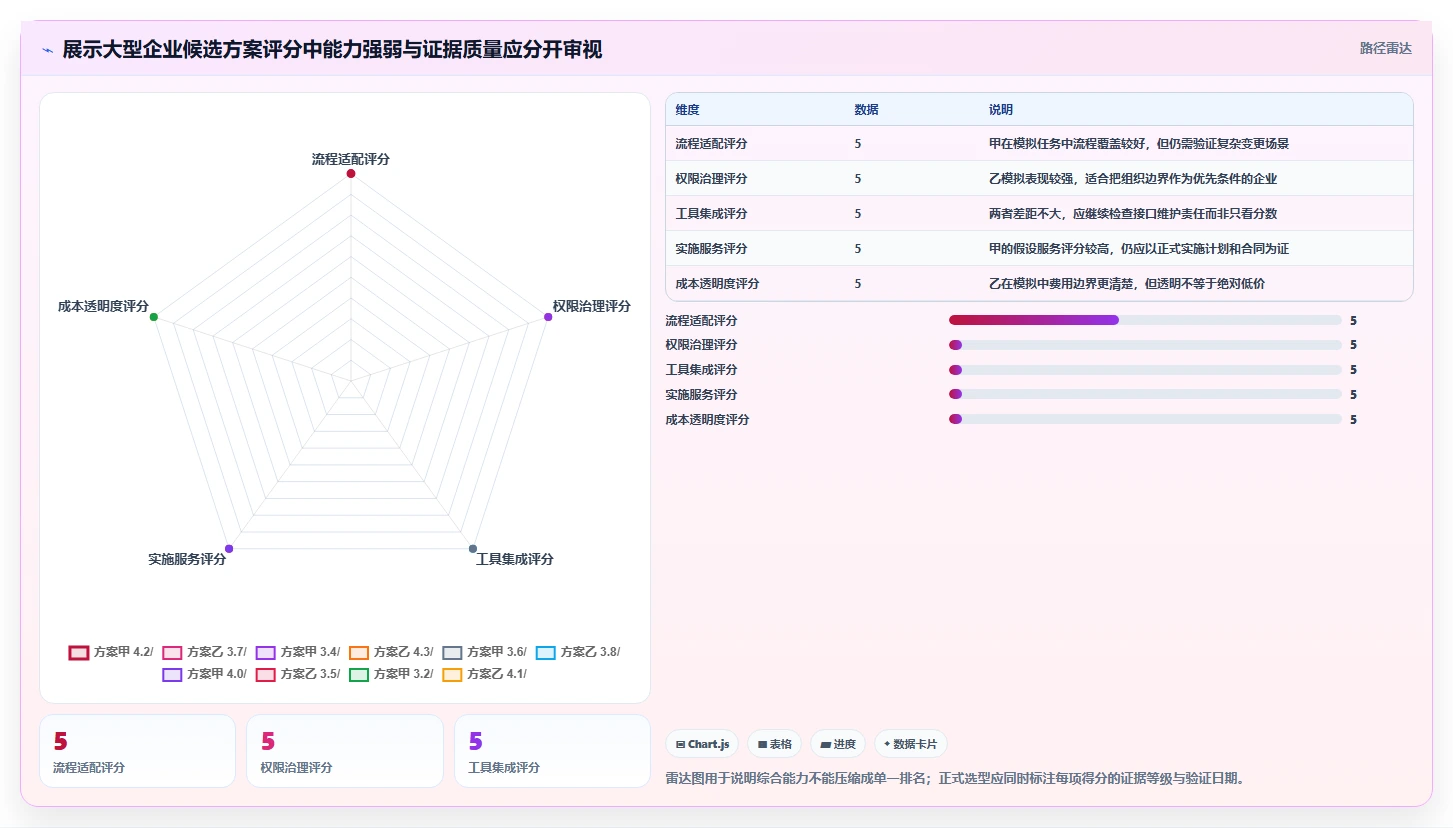Click the 流程适配评分 axis label on the radar
The height and width of the screenshot is (828, 1453).
[x=351, y=159]
